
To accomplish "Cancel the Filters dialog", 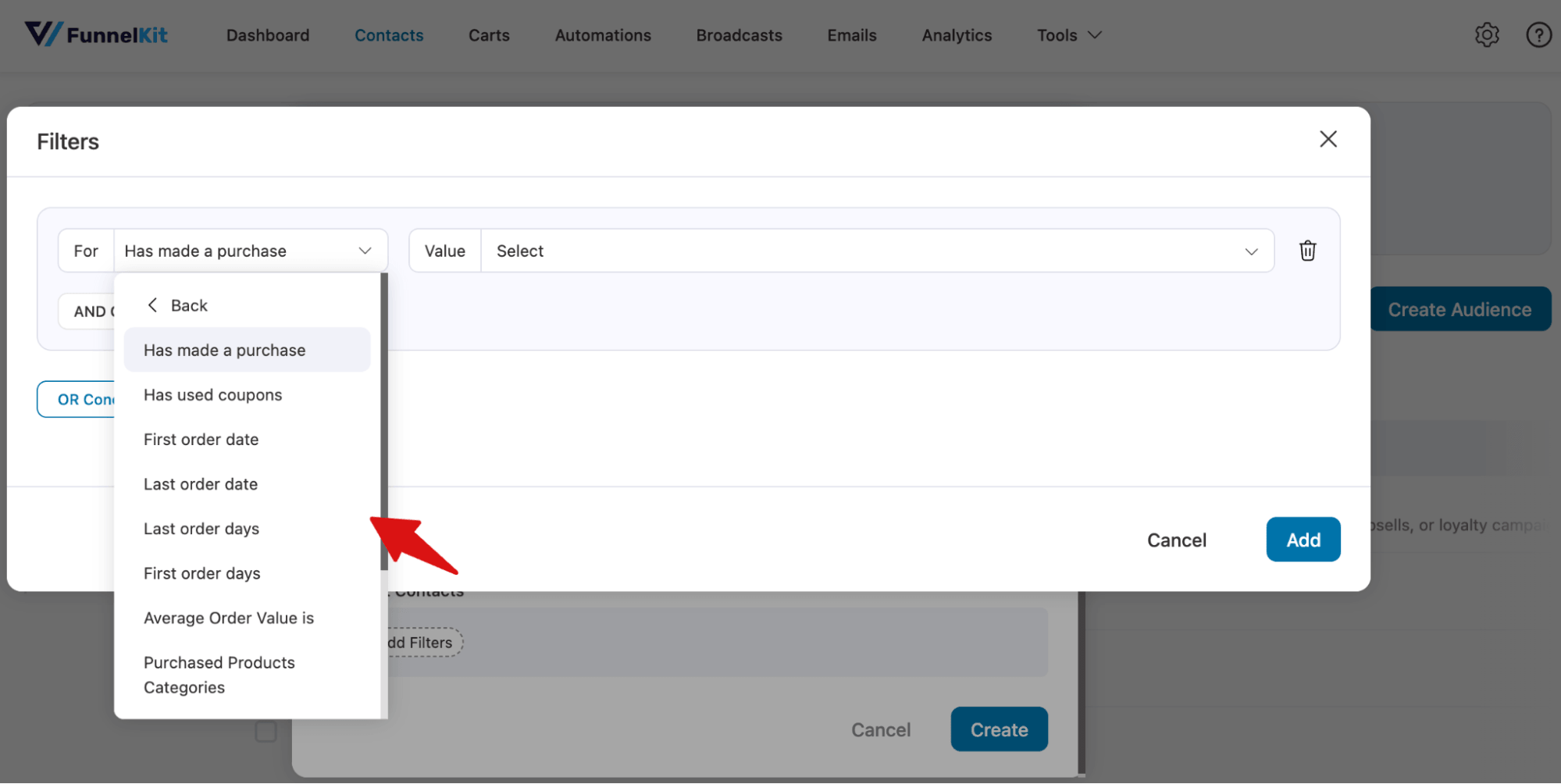I will (1176, 540).
